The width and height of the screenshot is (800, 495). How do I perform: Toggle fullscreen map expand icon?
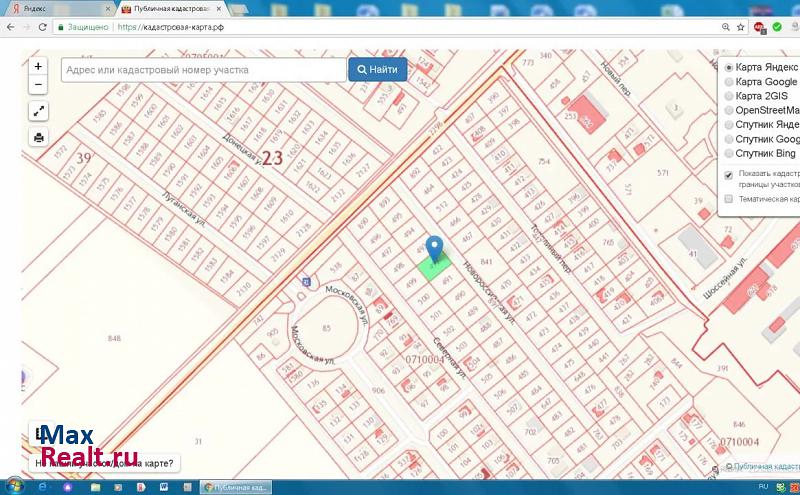click(x=38, y=111)
